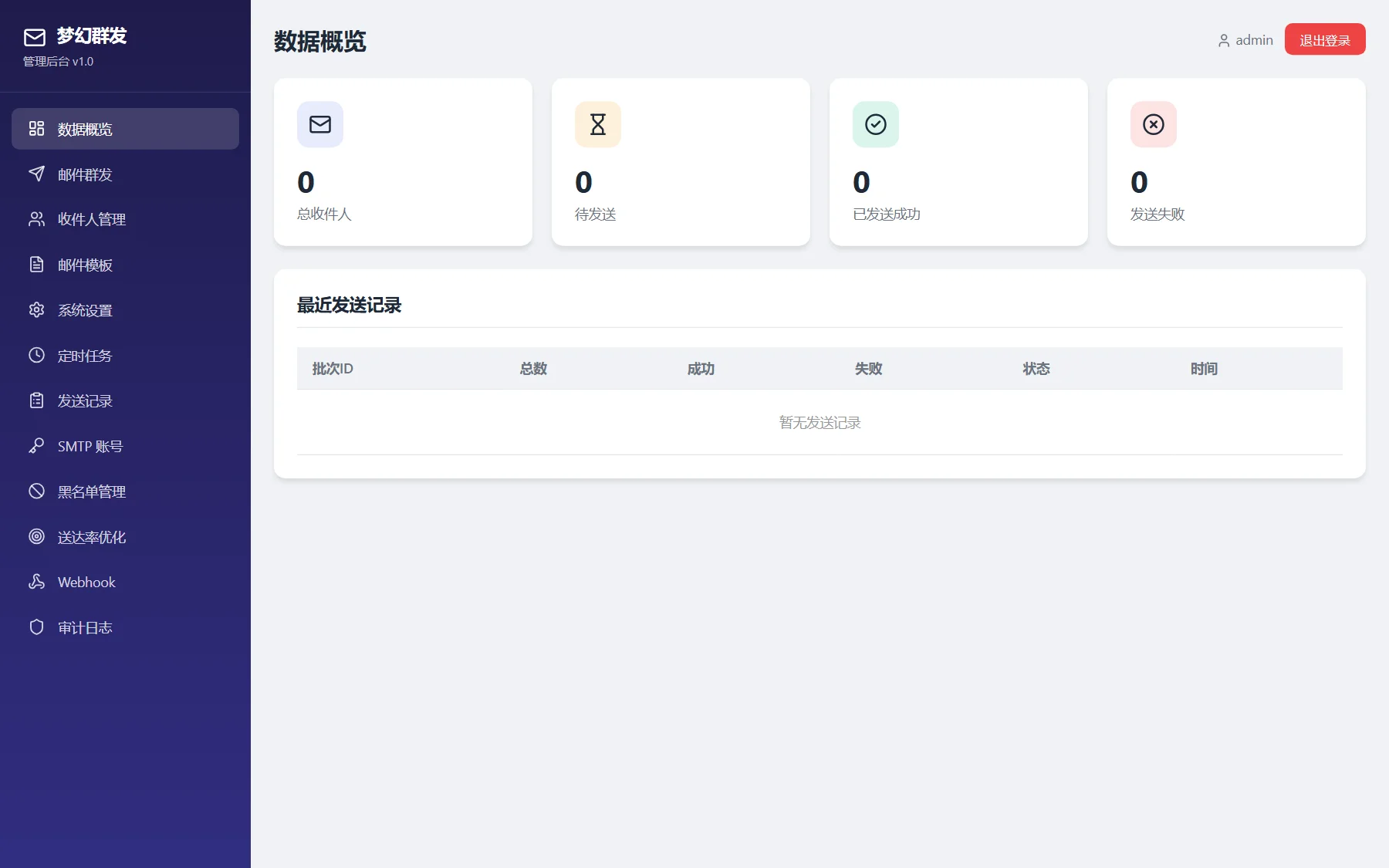Viewport: 1389px width, 868px height.
Task: Click the 最近发送记录 section title
Action: click(350, 306)
